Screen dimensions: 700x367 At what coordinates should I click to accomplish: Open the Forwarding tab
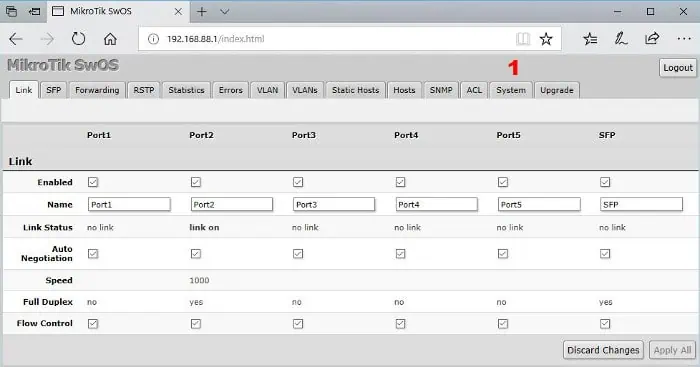click(97, 90)
